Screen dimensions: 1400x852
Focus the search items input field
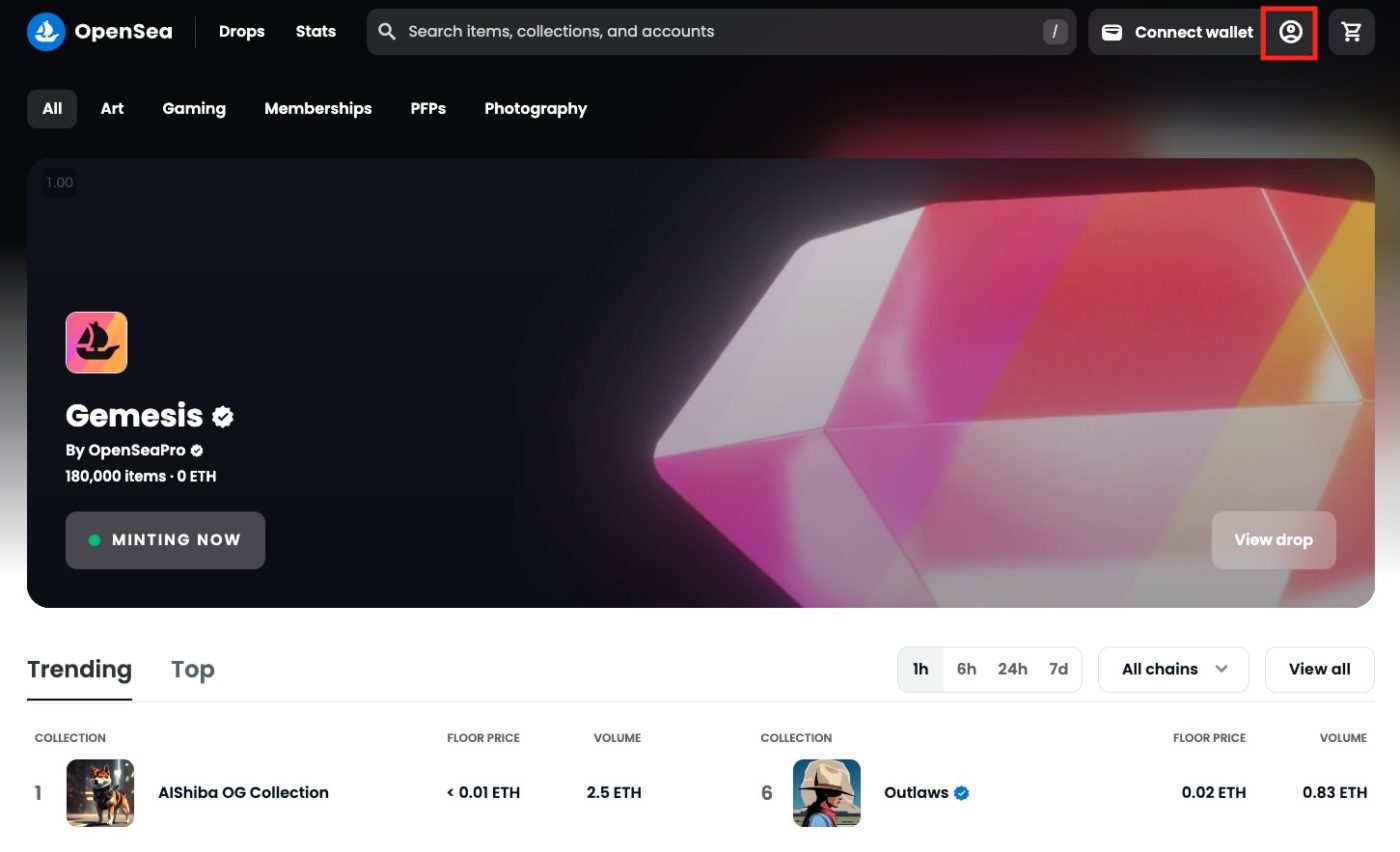tap(721, 32)
